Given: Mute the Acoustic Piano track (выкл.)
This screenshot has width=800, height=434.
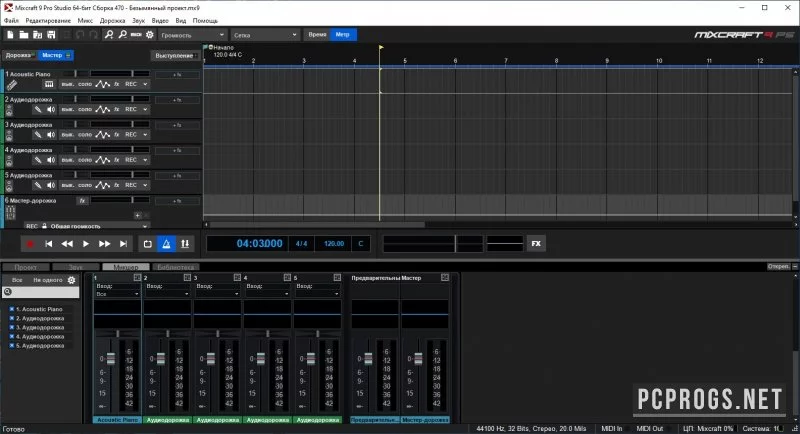Looking at the screenshot, I should [x=67, y=84].
